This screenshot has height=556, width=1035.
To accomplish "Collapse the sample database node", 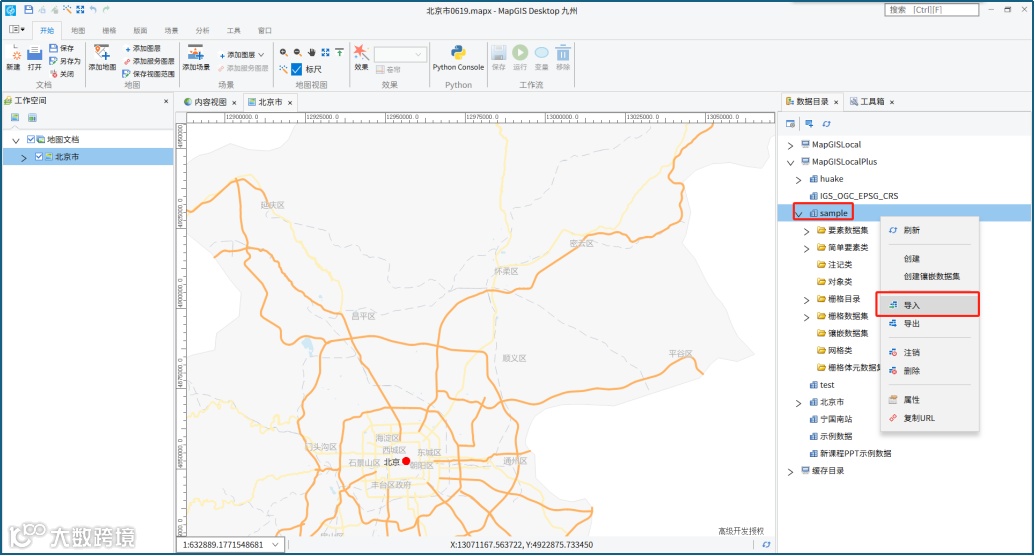I will [799, 213].
